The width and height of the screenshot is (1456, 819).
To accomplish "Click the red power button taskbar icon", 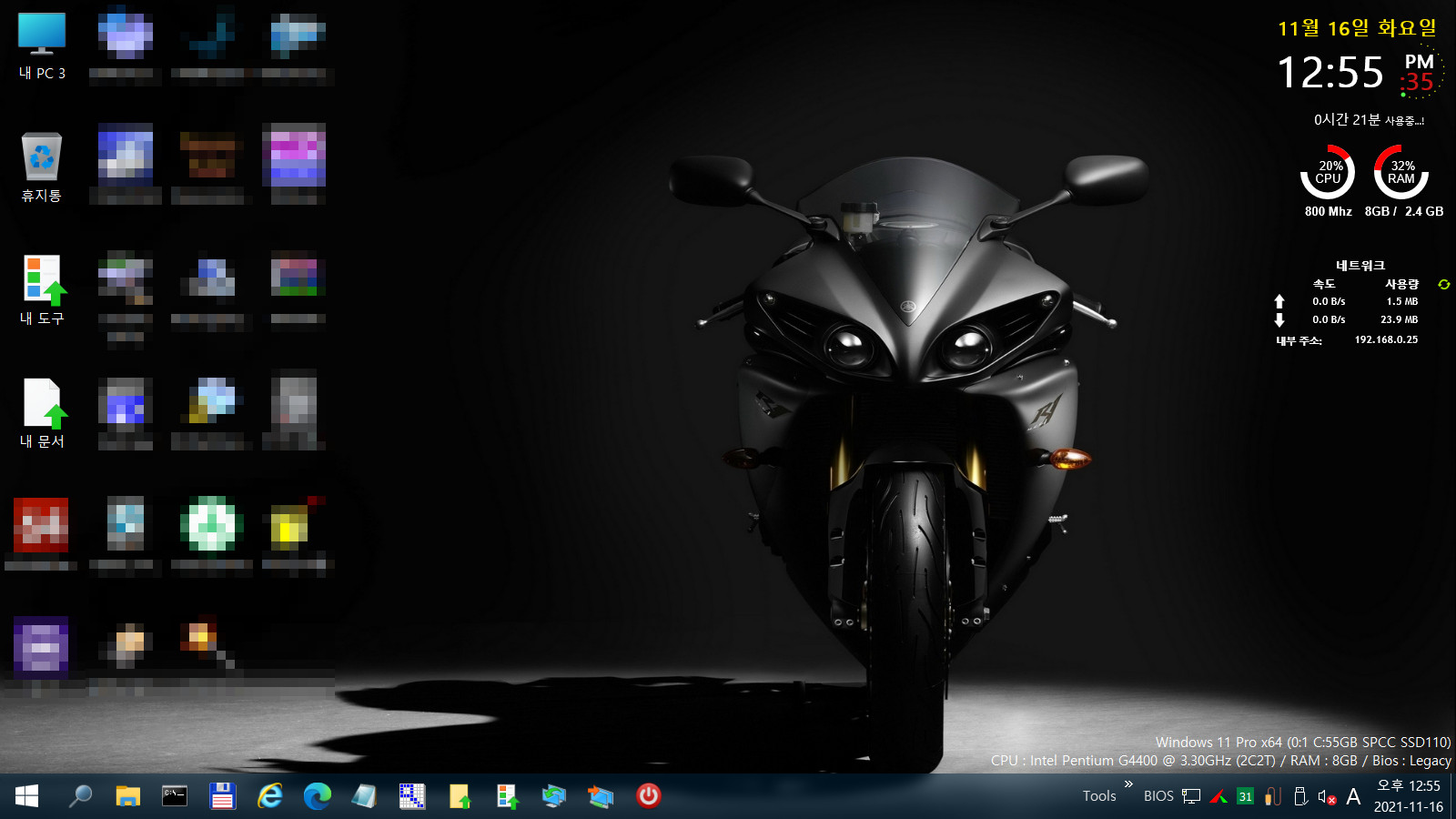I will tap(648, 796).
